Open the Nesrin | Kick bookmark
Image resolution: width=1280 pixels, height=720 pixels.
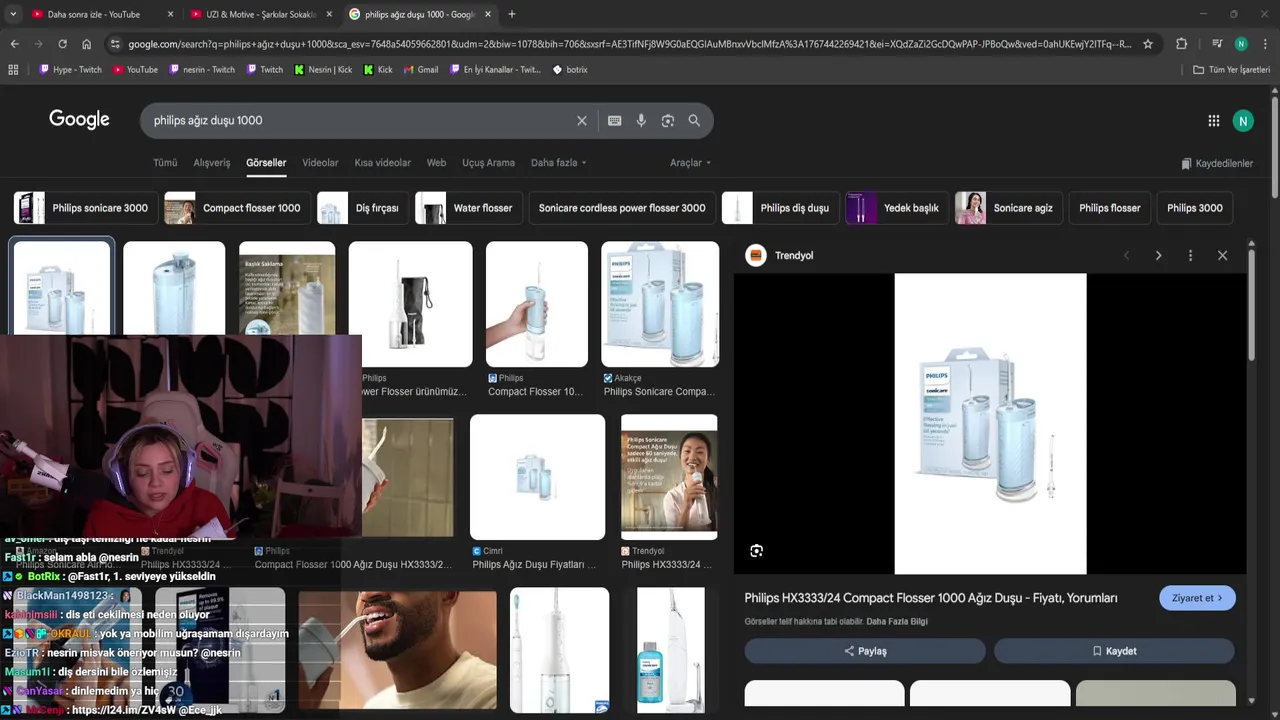(323, 70)
